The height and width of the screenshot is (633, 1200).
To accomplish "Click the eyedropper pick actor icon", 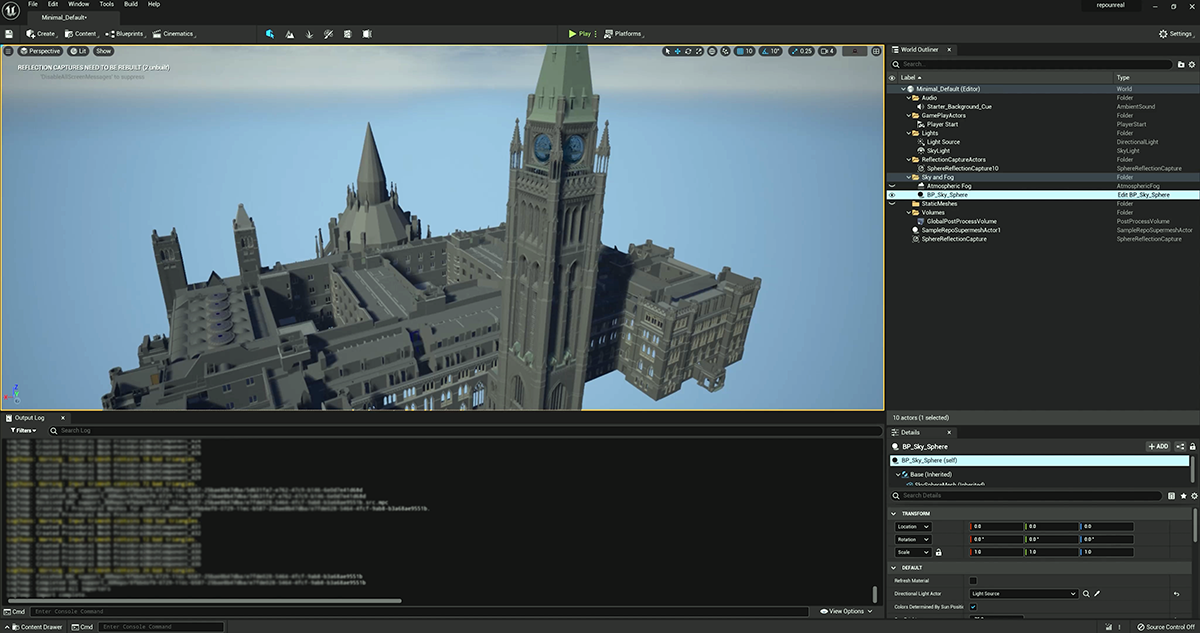I will coord(1097,594).
